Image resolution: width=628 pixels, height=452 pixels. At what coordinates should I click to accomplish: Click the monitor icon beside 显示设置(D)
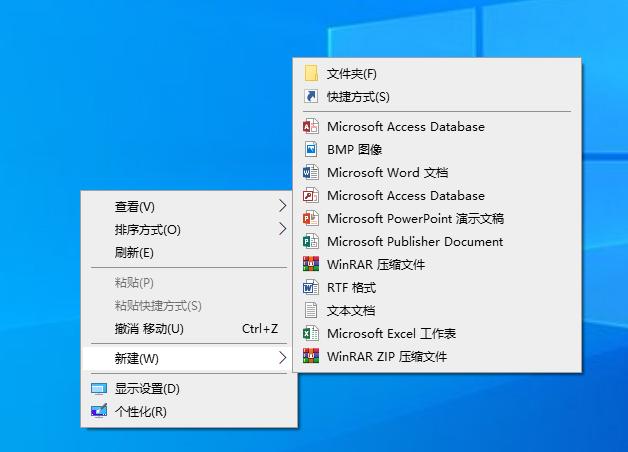click(99, 389)
